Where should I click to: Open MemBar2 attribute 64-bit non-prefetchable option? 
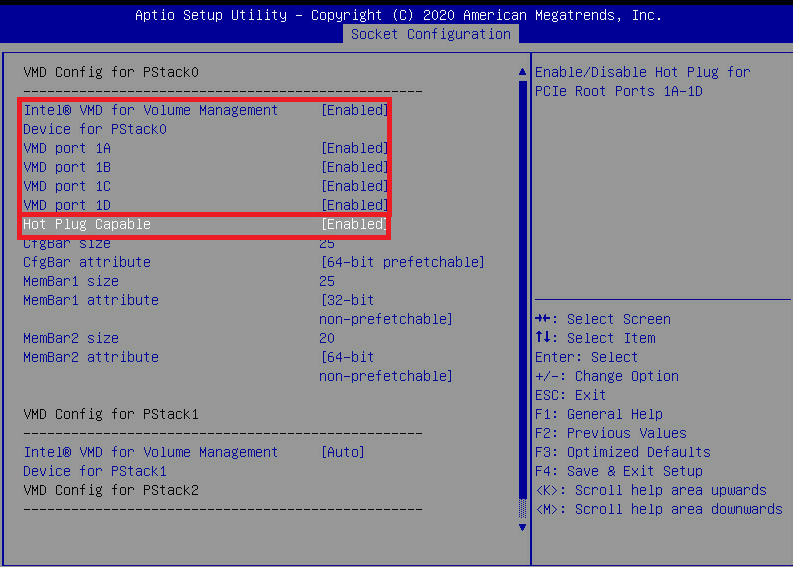pos(386,366)
